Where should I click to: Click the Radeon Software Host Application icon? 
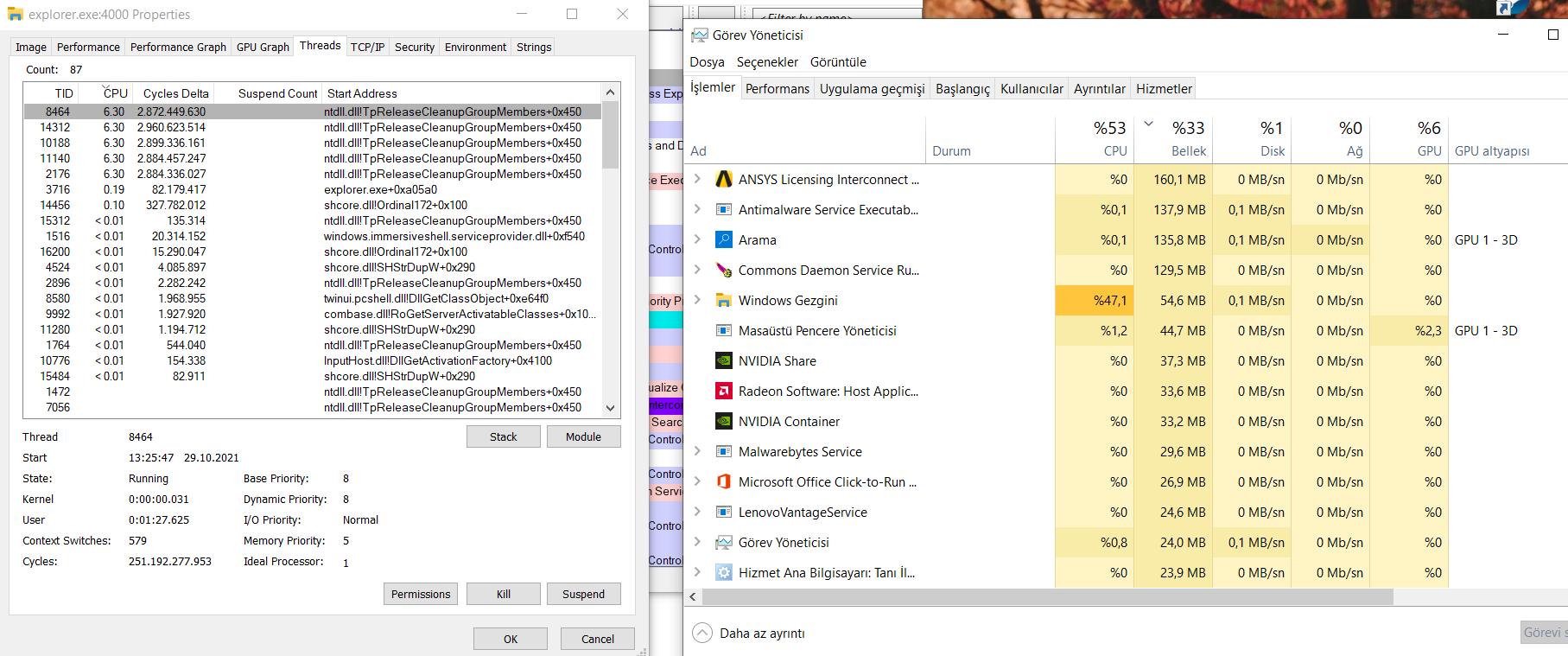(724, 392)
